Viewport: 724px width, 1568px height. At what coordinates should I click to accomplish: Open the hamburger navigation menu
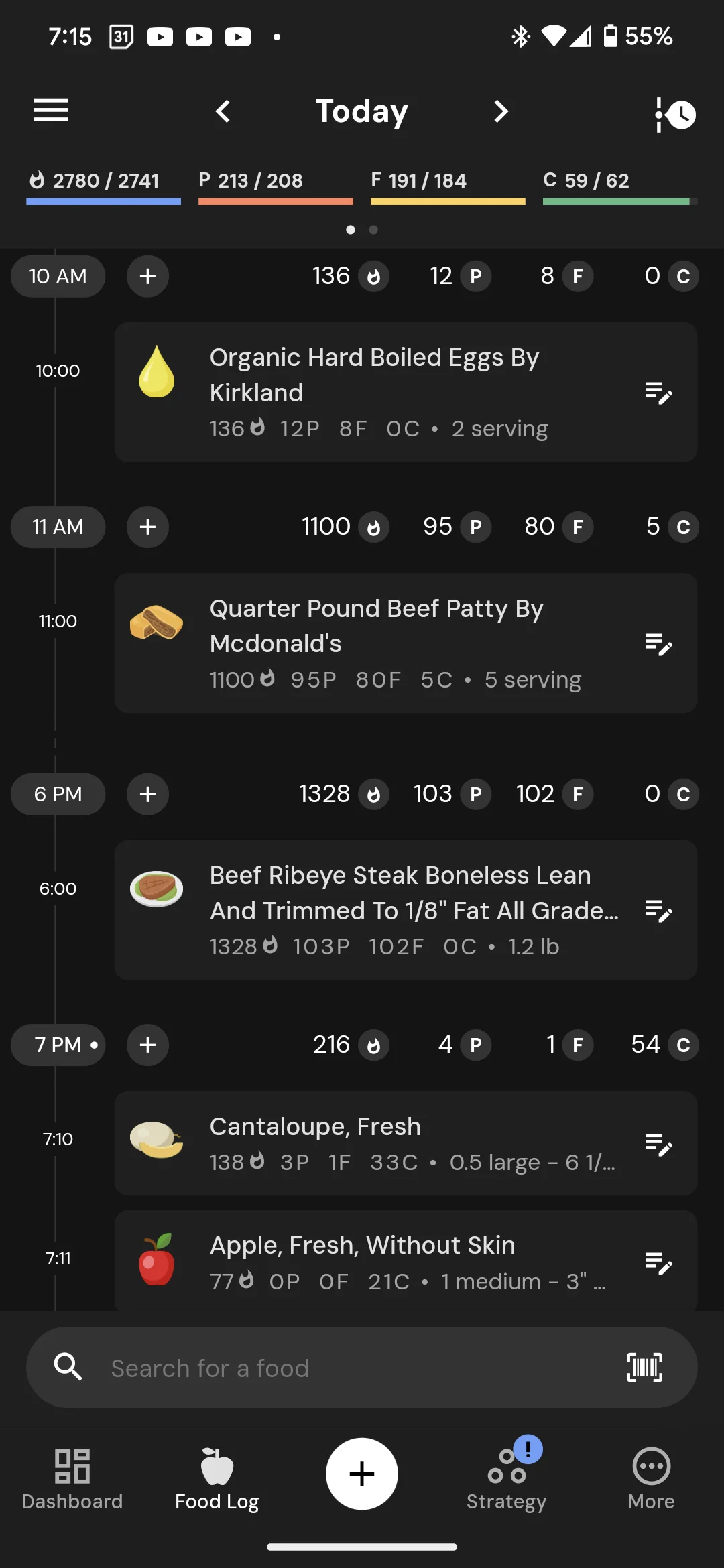point(51,111)
